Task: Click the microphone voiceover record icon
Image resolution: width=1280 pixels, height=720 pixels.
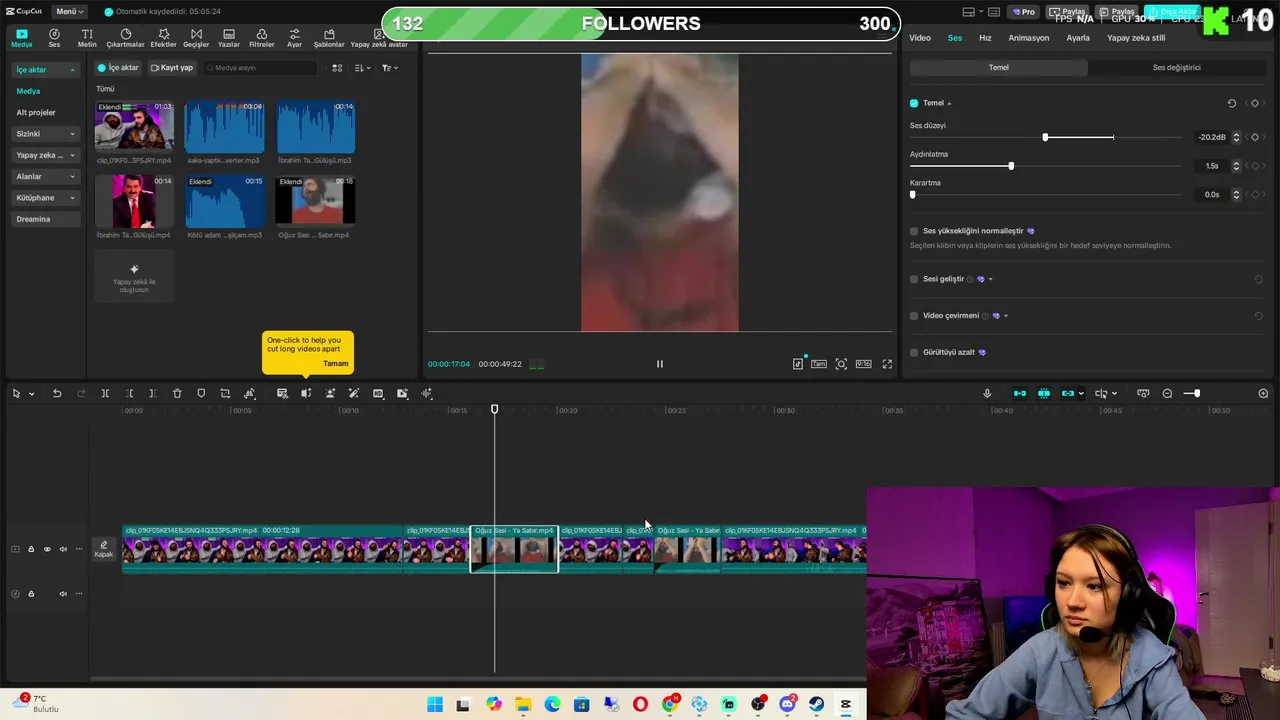Action: pos(987,393)
